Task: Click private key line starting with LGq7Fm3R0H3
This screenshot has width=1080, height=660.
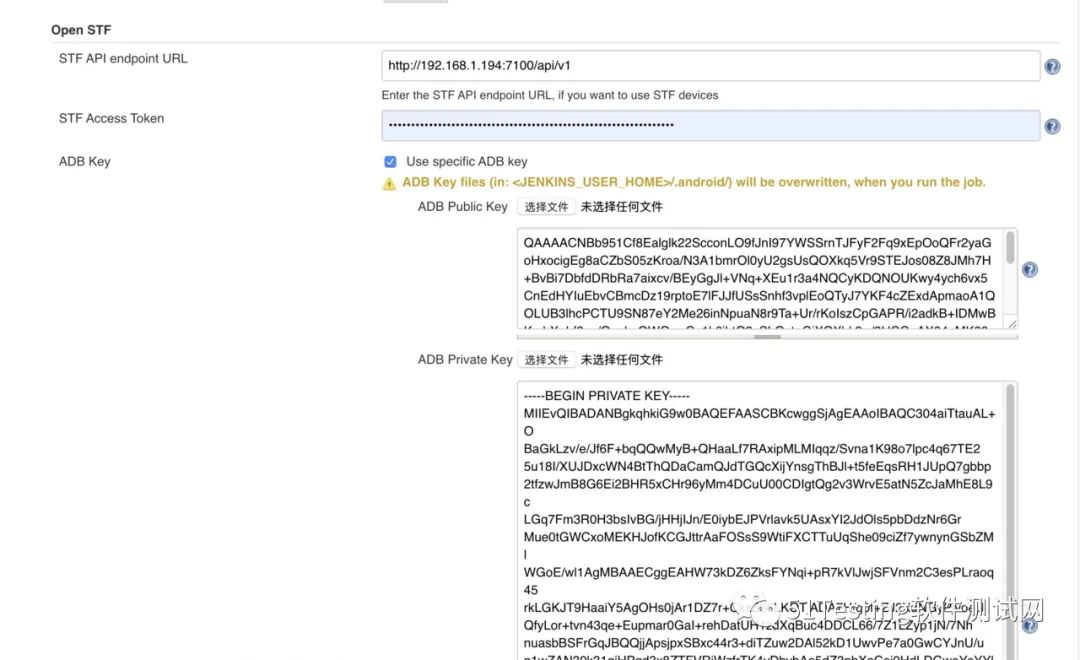Action: pos(742,519)
